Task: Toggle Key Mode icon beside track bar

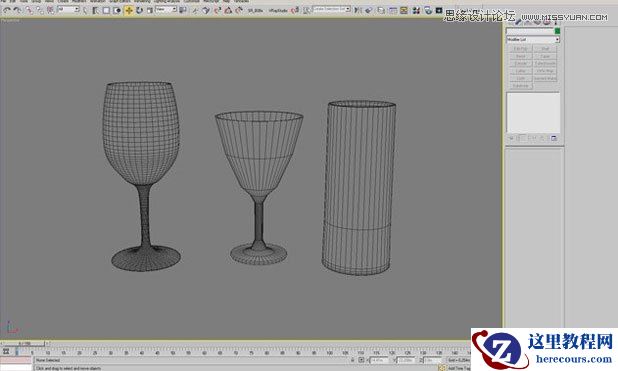Action: (6, 351)
